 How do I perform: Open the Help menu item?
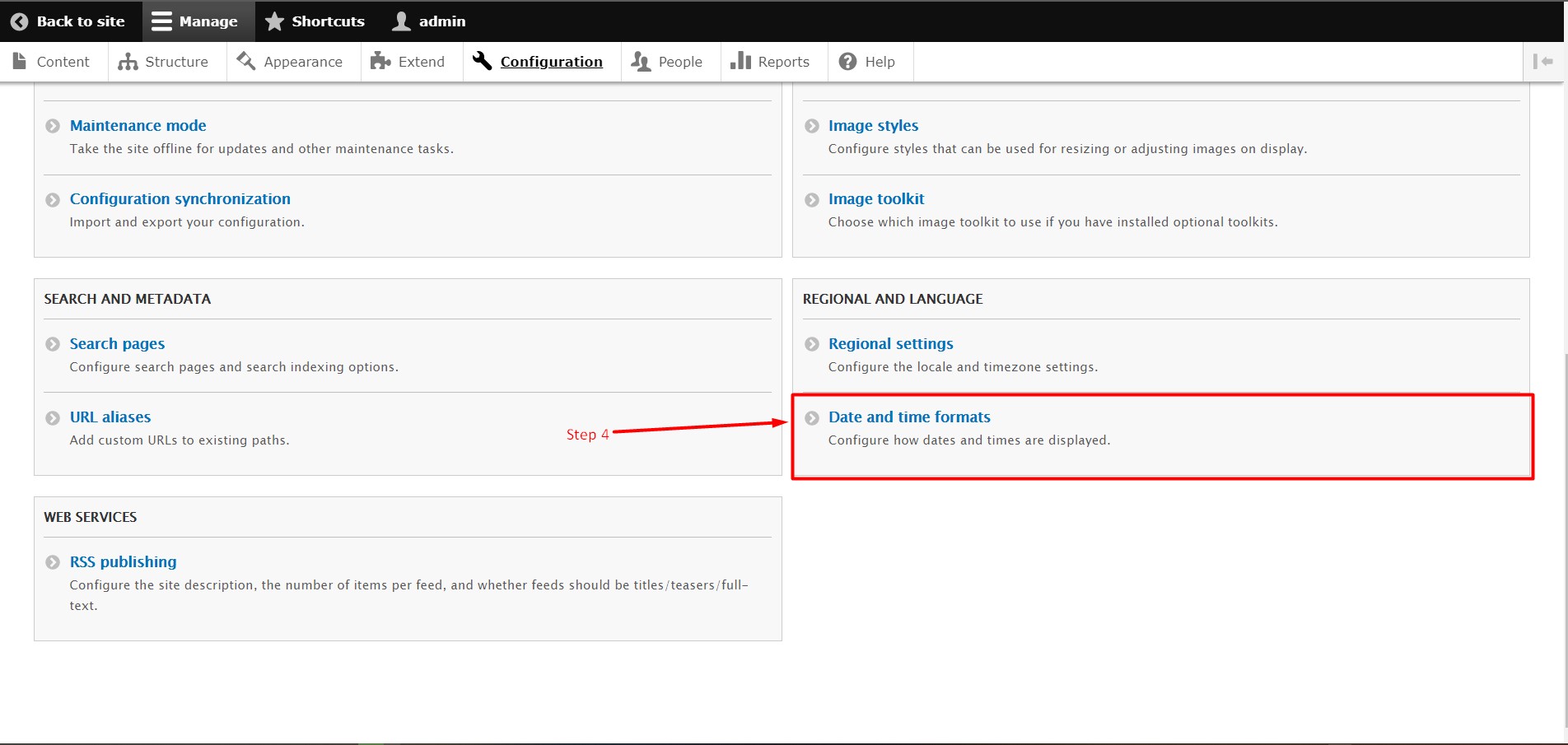point(870,62)
